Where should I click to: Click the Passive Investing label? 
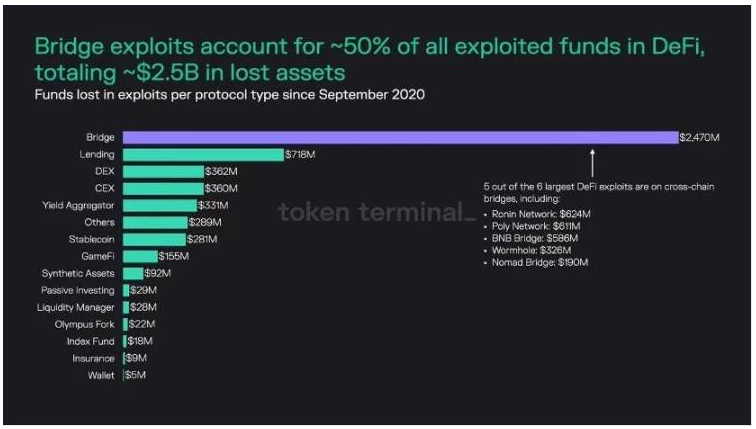click(78, 290)
